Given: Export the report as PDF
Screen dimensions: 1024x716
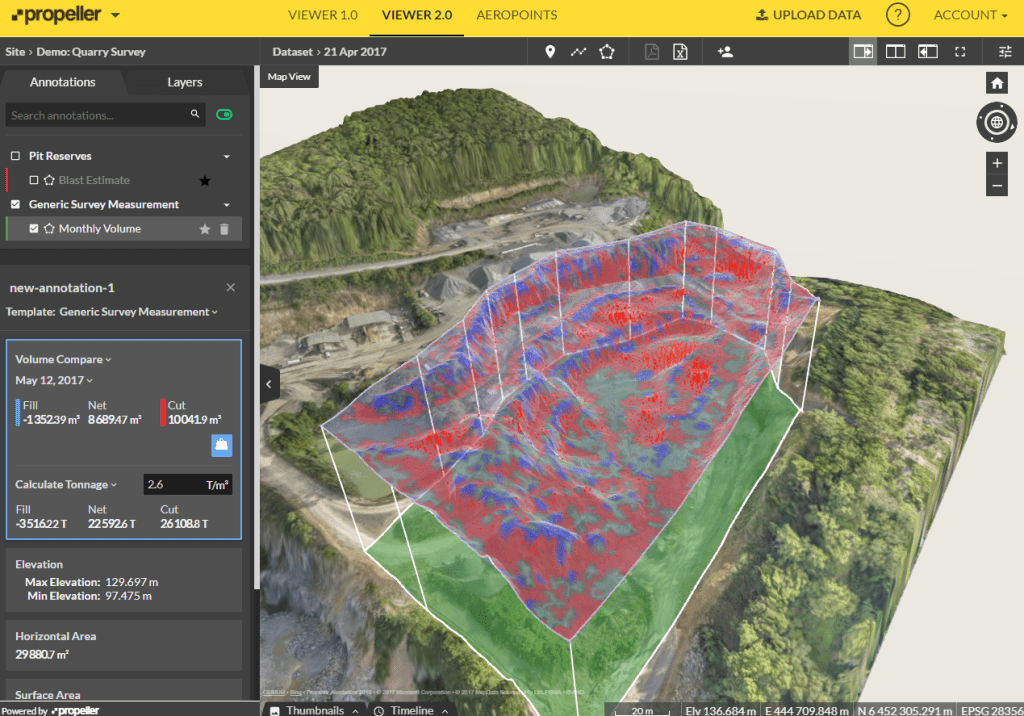Looking at the screenshot, I should (x=652, y=51).
